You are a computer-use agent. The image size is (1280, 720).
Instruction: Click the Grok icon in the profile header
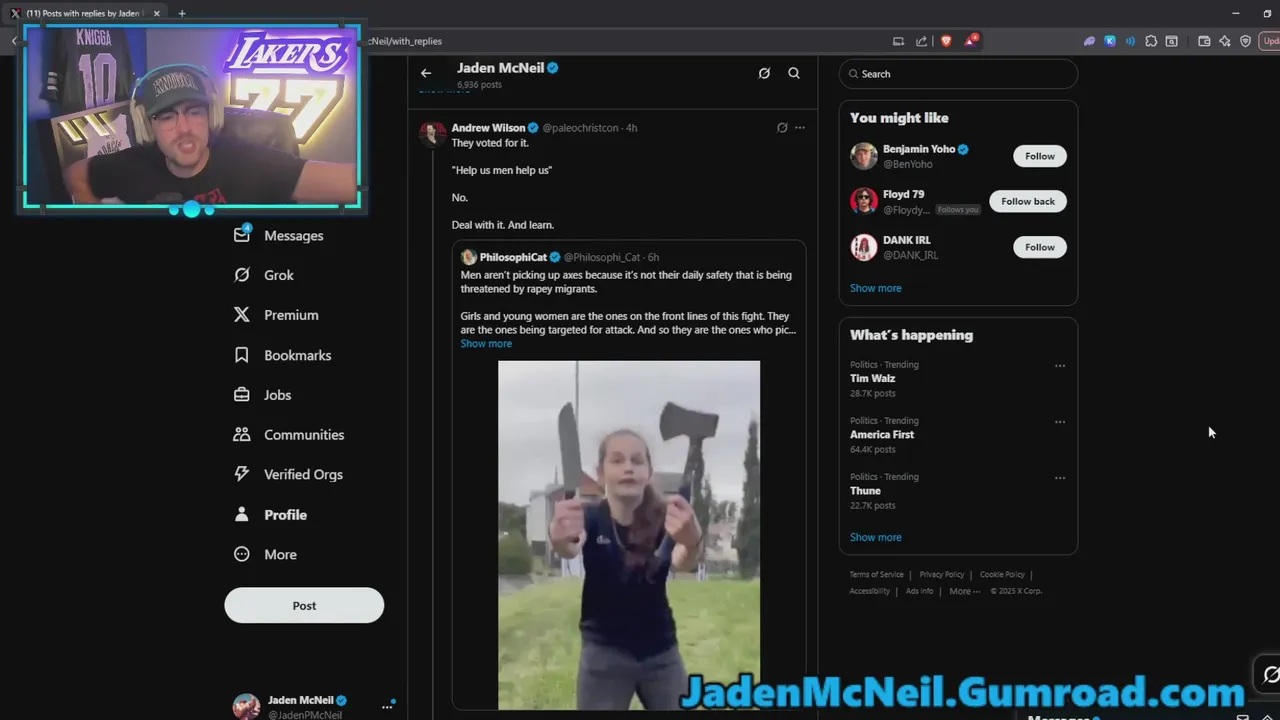pyautogui.click(x=764, y=73)
